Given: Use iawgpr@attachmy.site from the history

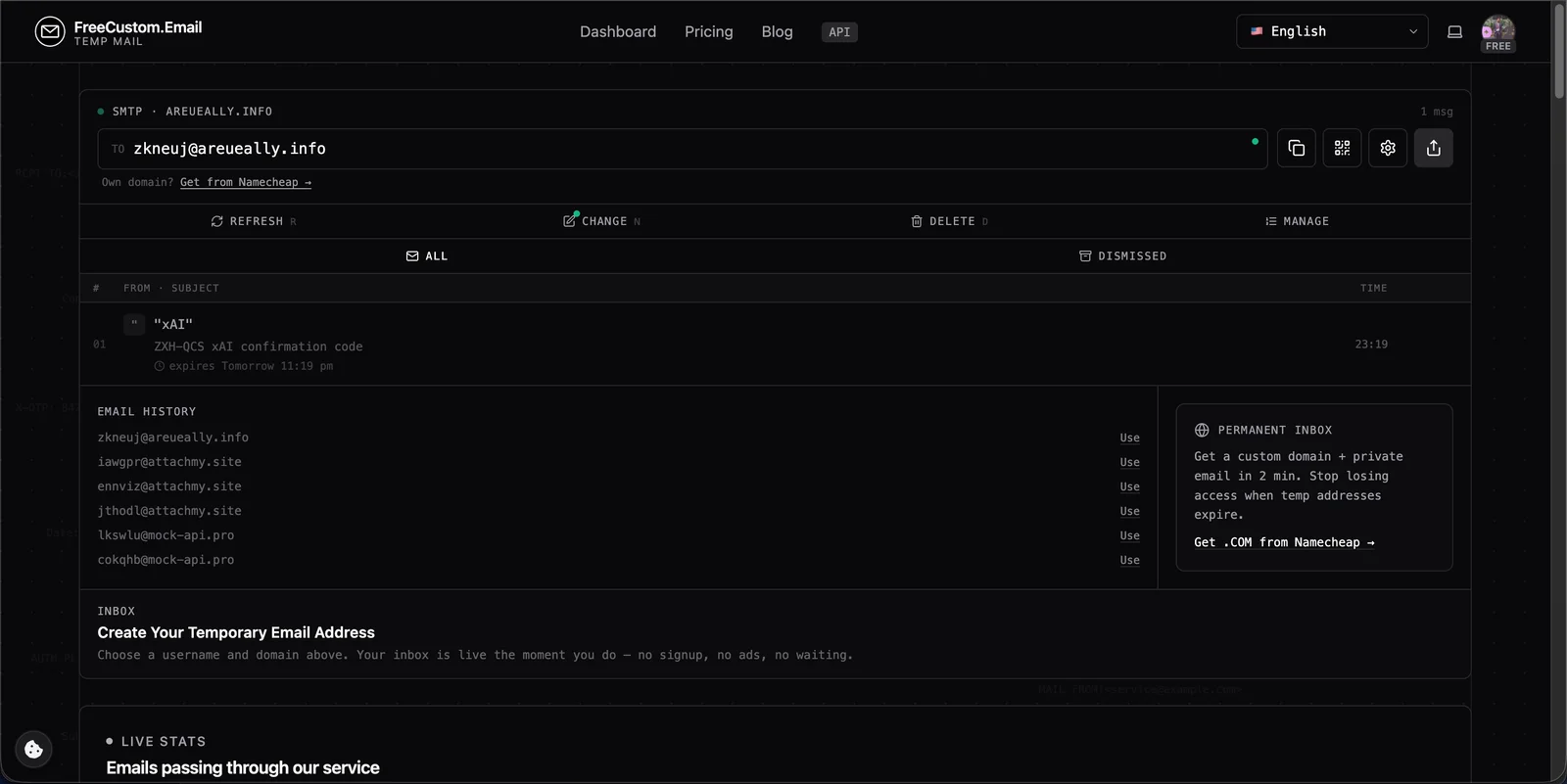Looking at the screenshot, I should pos(1129,462).
